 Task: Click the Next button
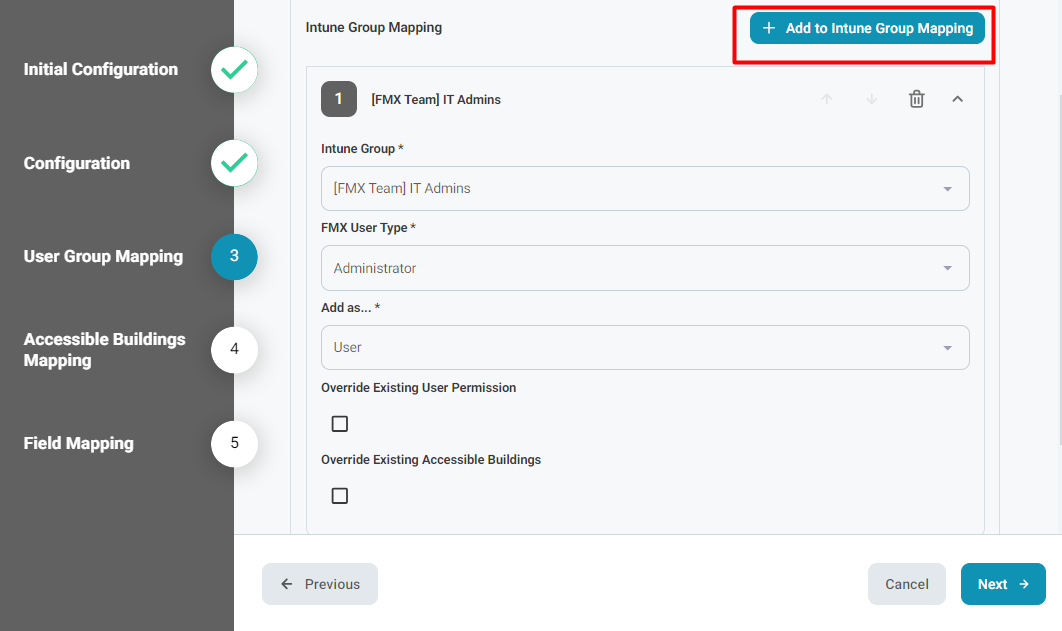[x=1002, y=584]
